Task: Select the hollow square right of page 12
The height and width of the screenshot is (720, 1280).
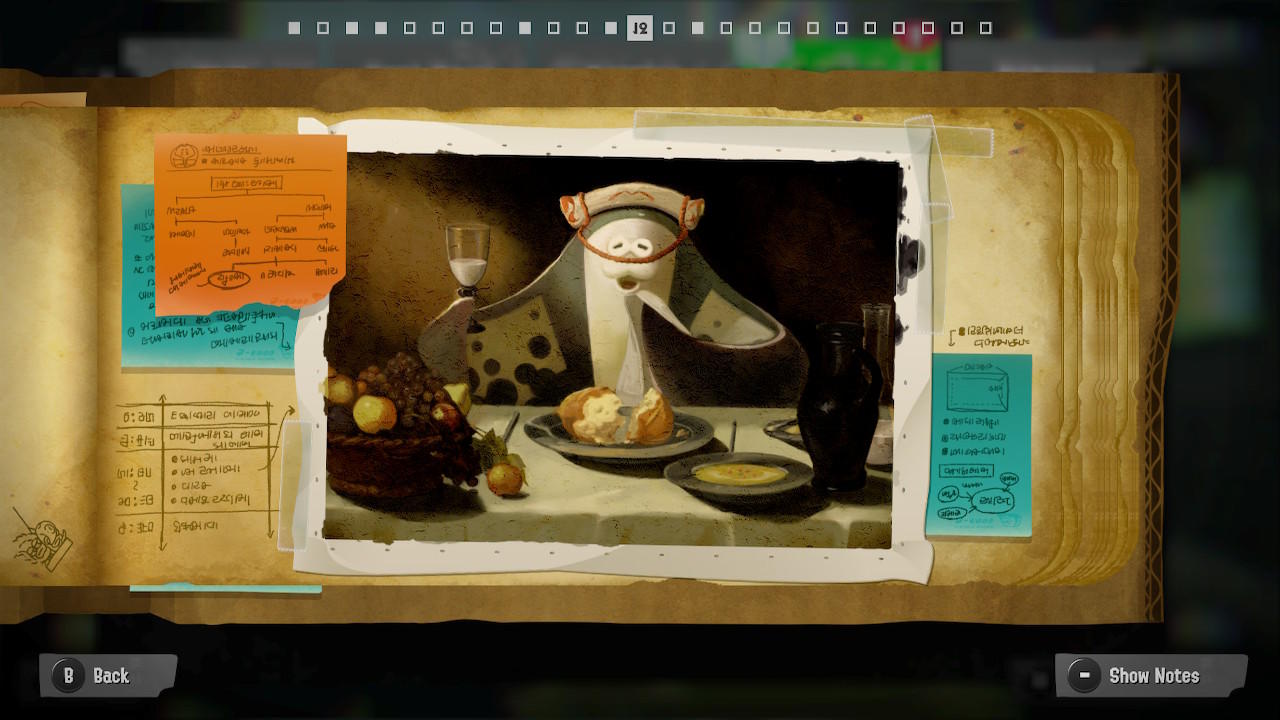Action: click(x=669, y=28)
